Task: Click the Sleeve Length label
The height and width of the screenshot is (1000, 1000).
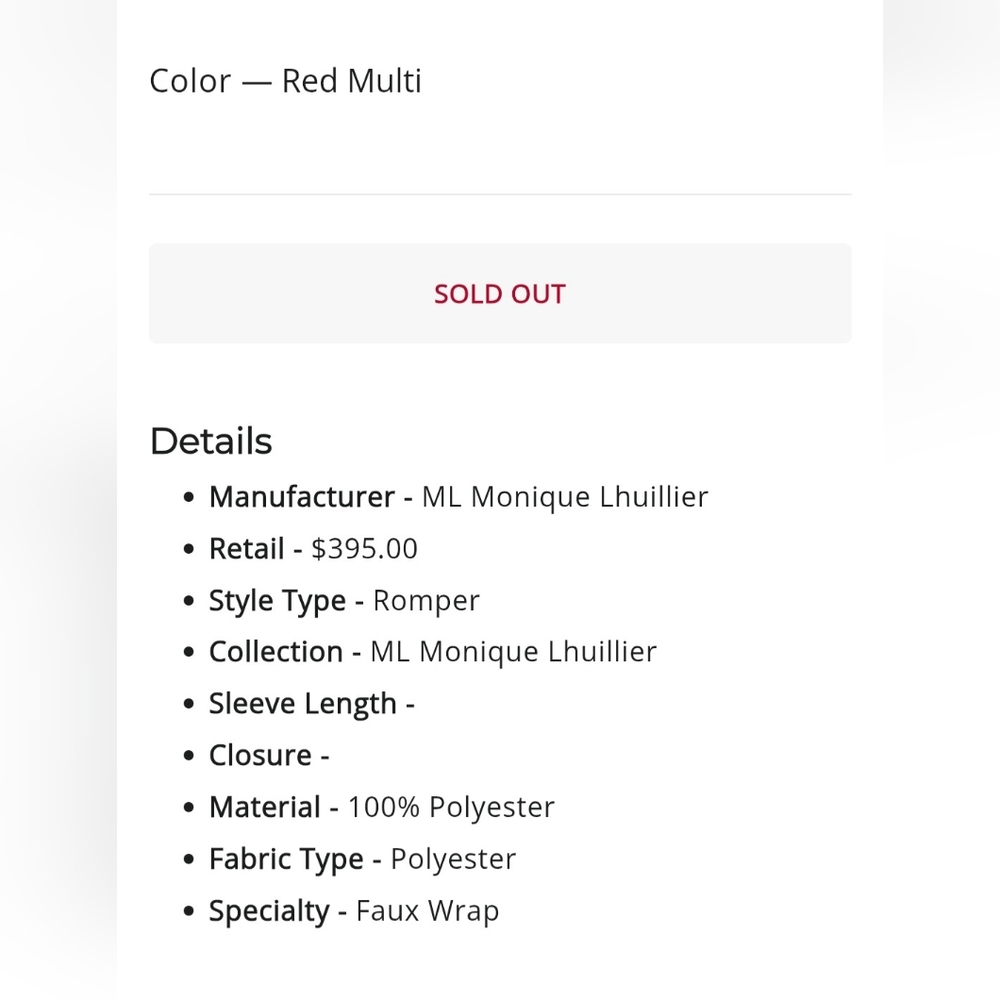Action: click(303, 704)
